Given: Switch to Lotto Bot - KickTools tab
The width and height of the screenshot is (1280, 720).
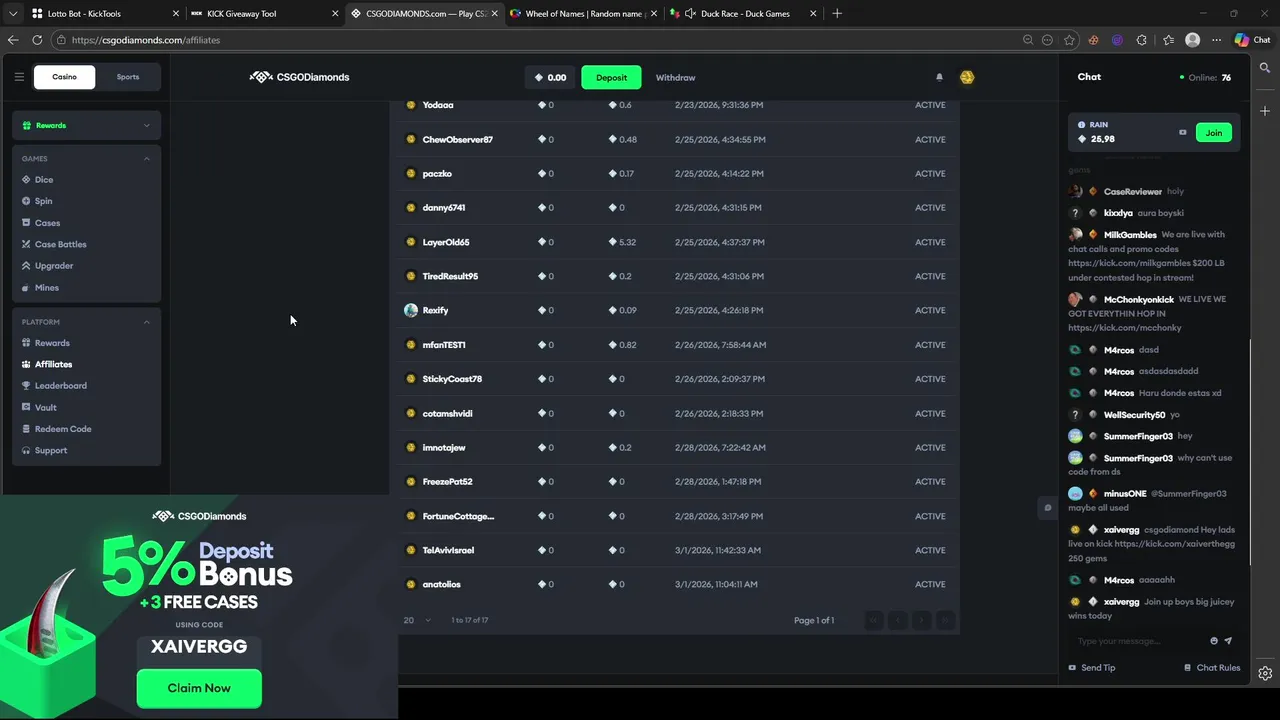Looking at the screenshot, I should tap(105, 14).
